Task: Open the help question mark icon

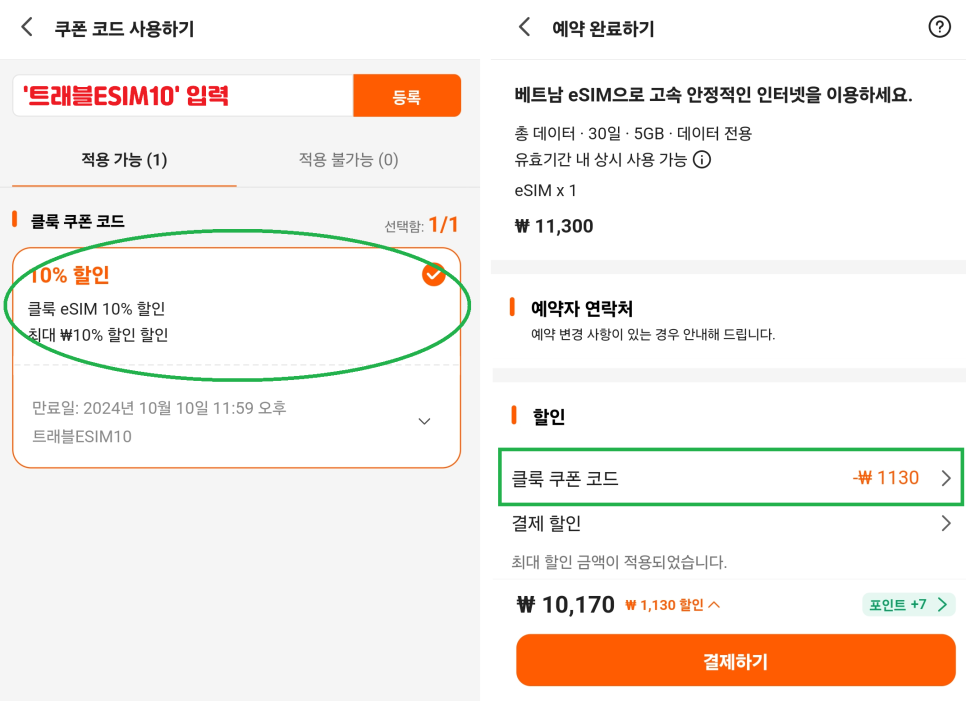Action: tap(939, 27)
